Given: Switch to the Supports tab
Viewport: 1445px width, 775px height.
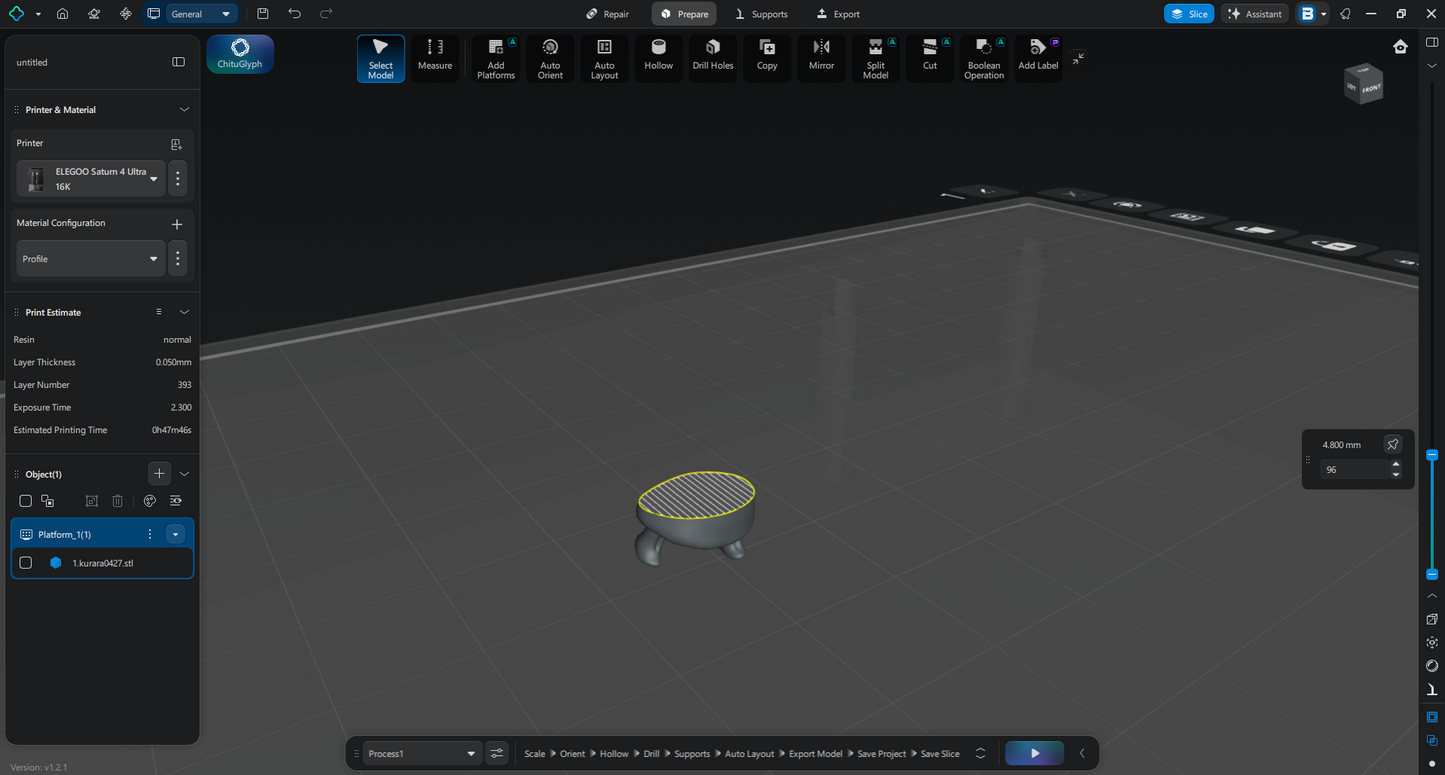Looking at the screenshot, I should [x=761, y=14].
